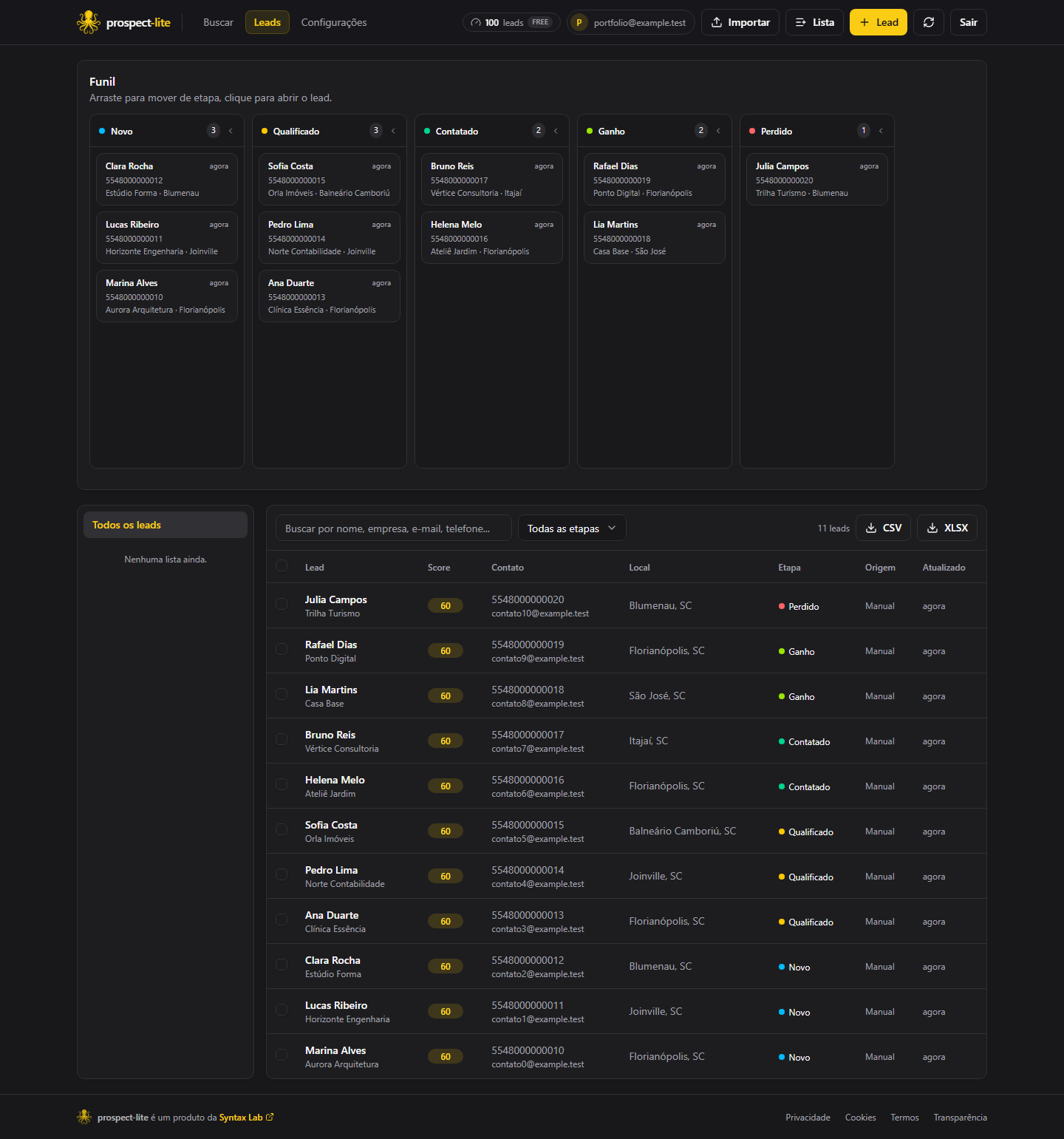Check the Rafael Dias row checkbox

point(282,649)
